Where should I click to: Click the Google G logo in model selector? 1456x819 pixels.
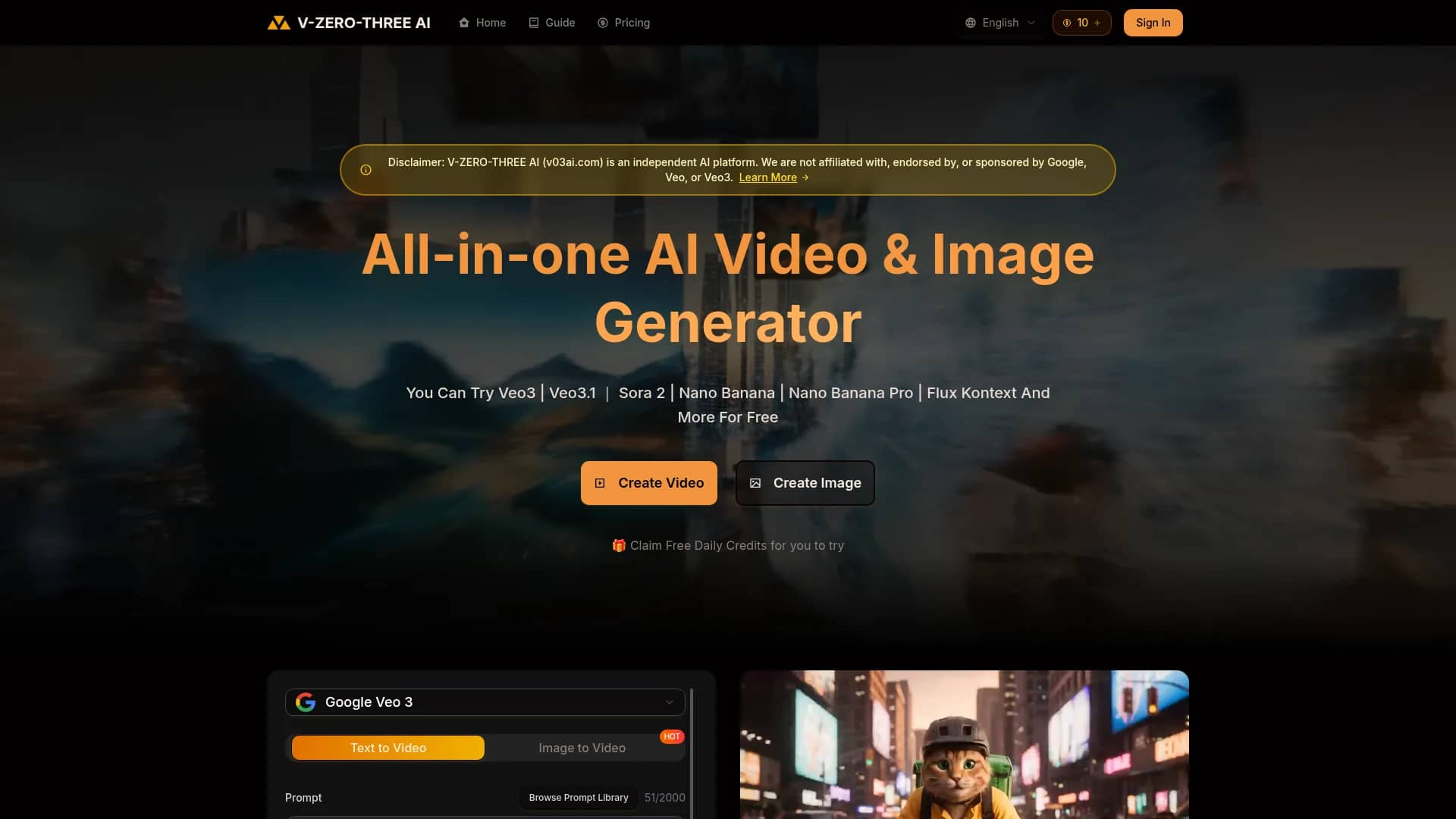pos(306,702)
